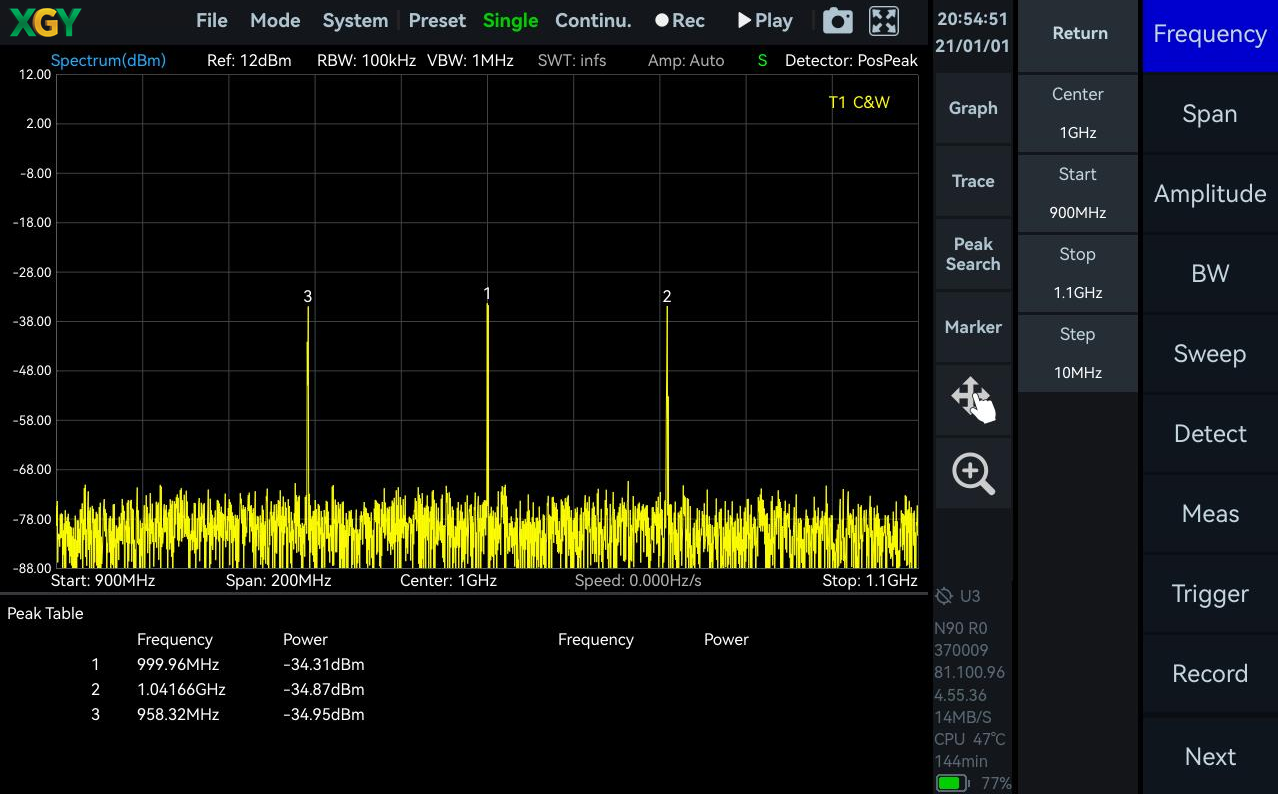Select the 1.04166GHz peak table row
The image size is (1278, 794).
(x=228, y=689)
